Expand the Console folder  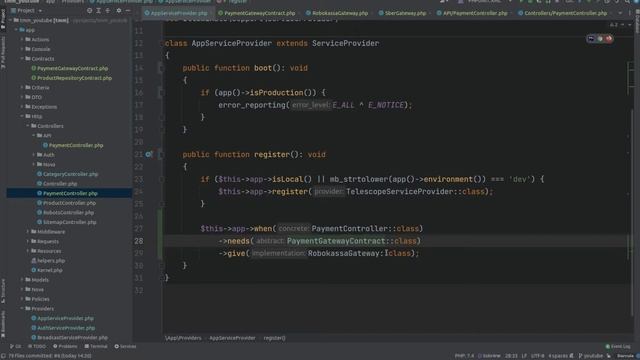[22, 49]
